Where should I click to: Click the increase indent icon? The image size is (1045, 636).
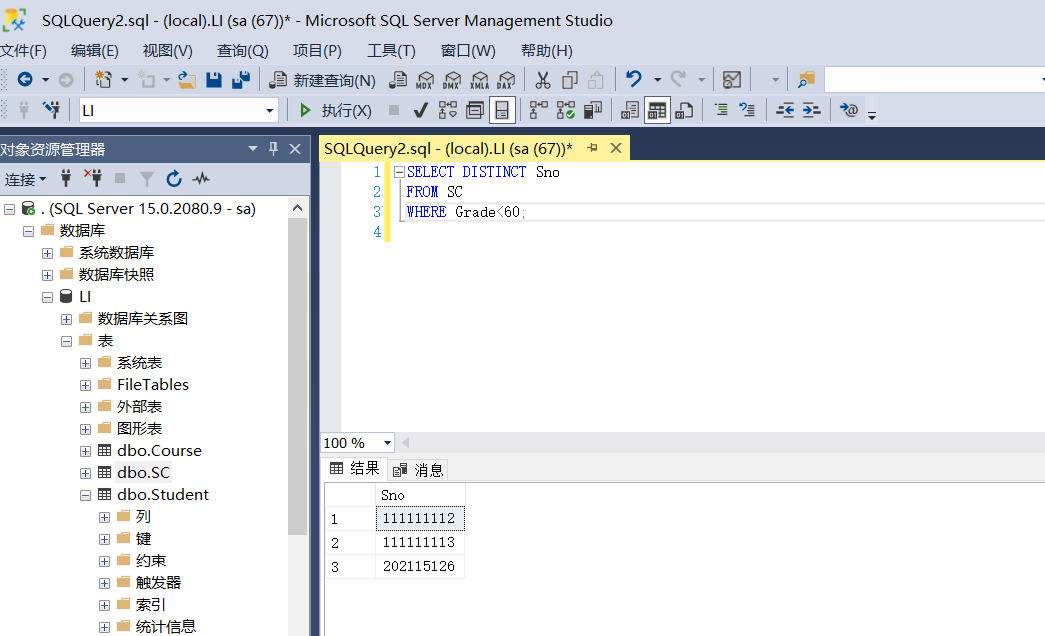click(x=811, y=110)
